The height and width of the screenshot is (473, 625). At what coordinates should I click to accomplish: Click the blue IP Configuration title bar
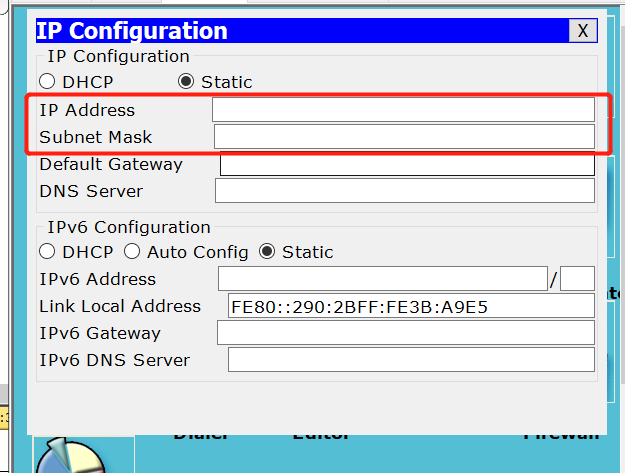point(300,31)
